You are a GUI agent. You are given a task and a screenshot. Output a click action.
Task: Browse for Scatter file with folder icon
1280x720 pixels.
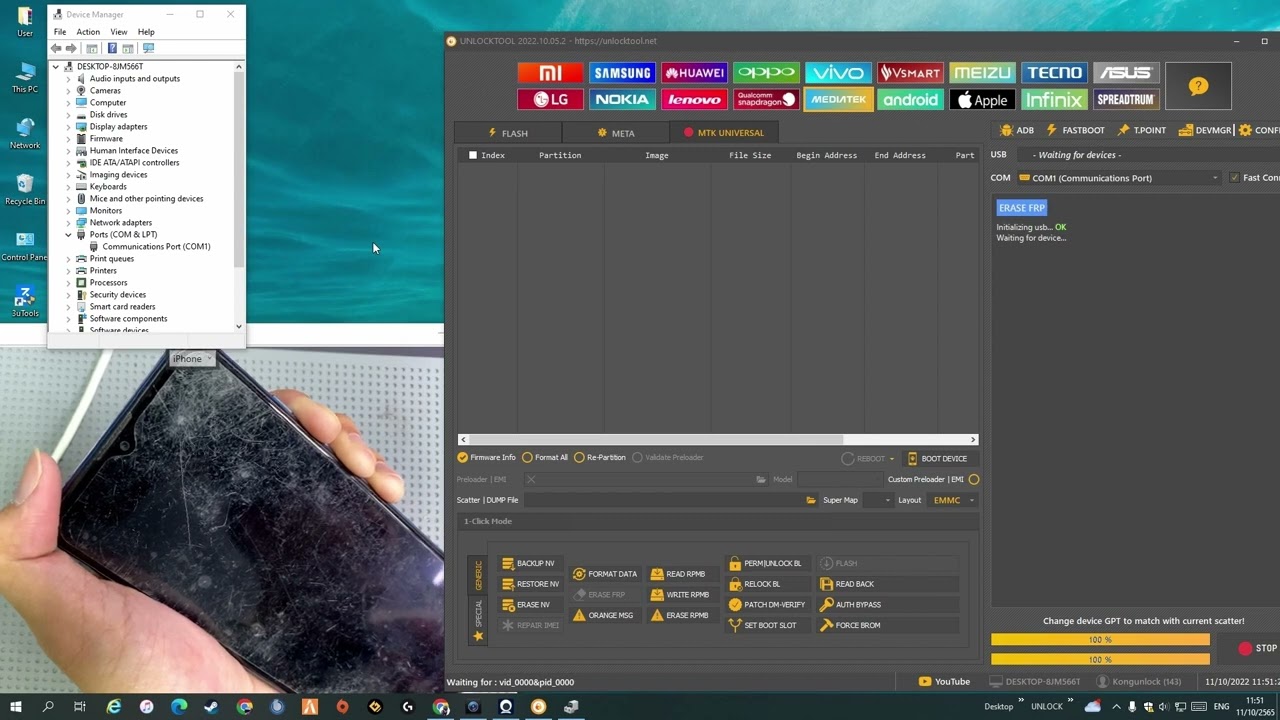[x=811, y=500]
